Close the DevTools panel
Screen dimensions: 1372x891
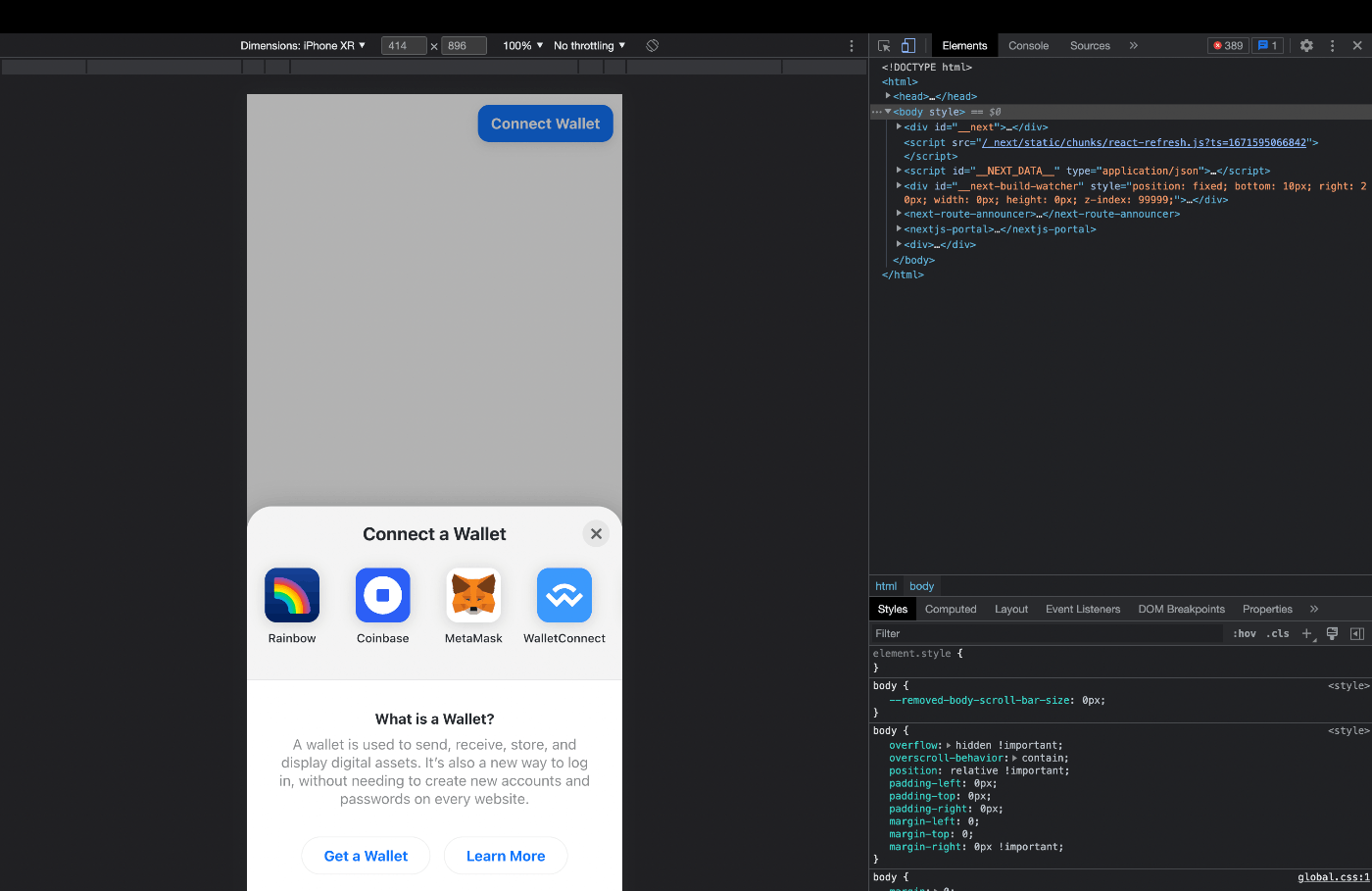click(1357, 46)
